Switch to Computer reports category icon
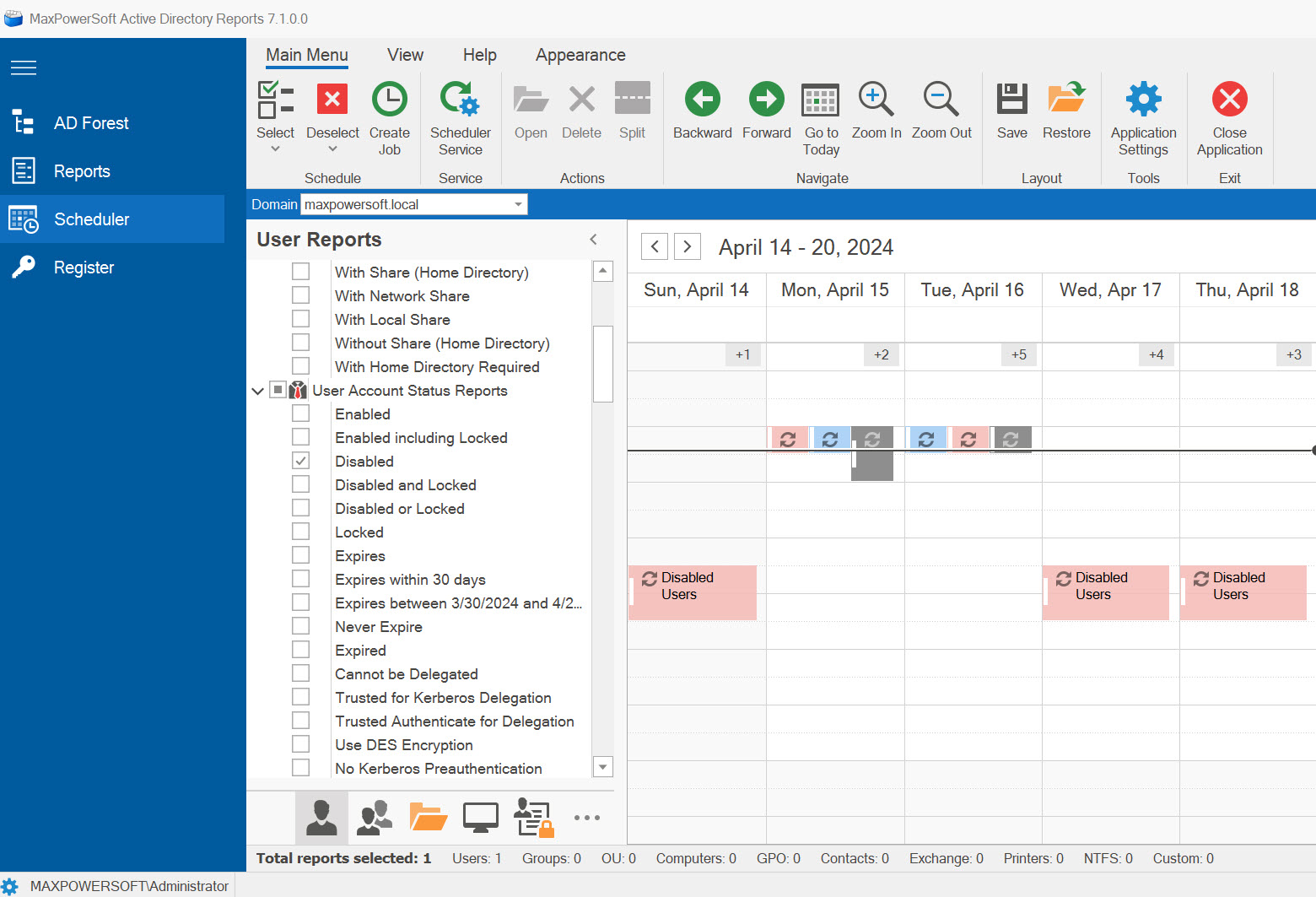The width and height of the screenshot is (1316, 897). (x=481, y=818)
